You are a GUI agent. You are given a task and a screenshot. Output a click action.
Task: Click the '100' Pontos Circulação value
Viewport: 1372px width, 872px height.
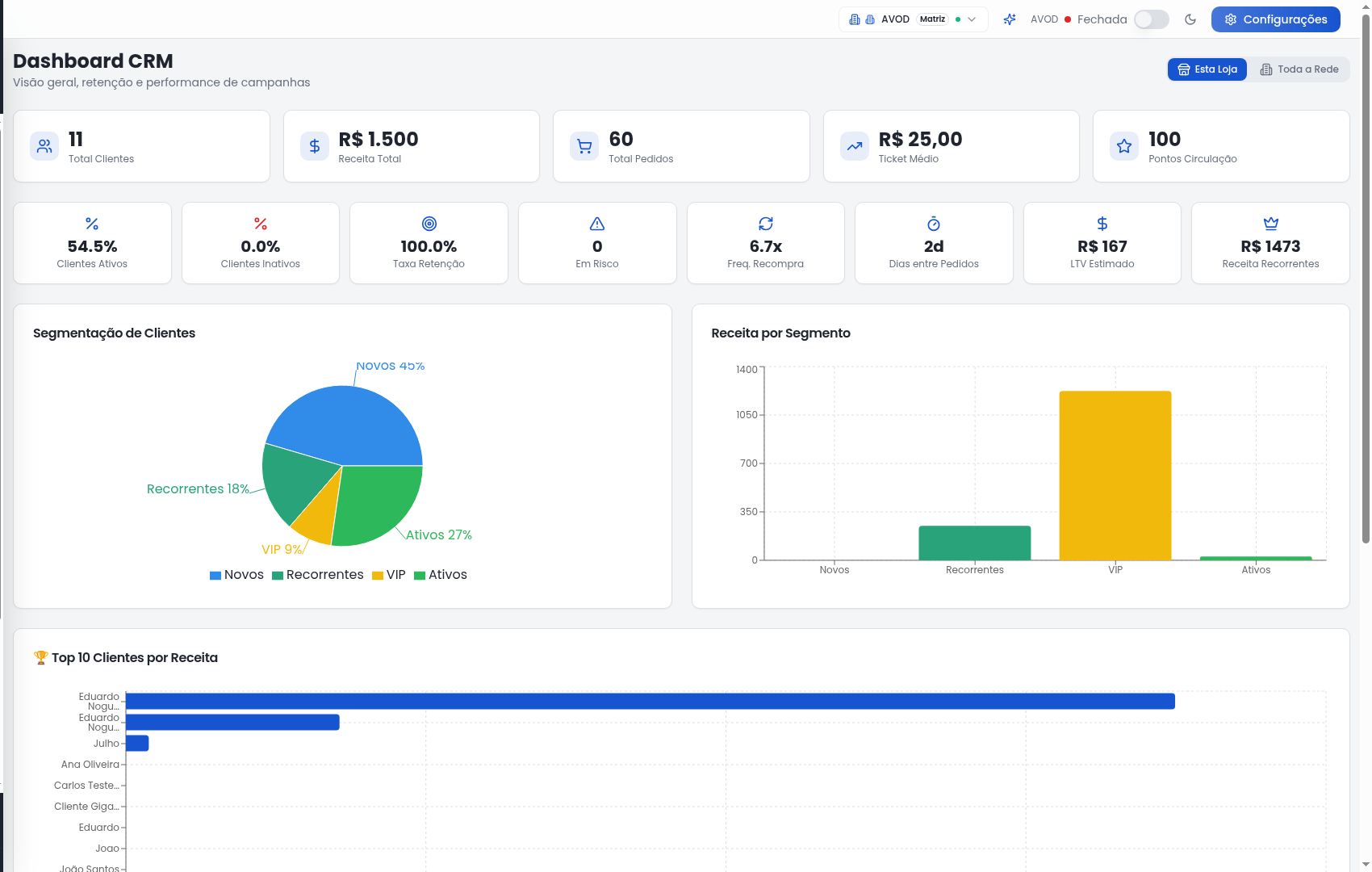1165,139
